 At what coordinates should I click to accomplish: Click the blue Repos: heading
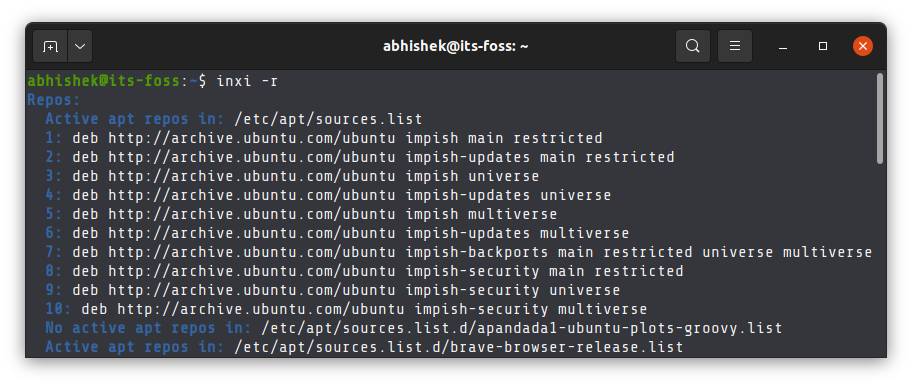[54, 100]
